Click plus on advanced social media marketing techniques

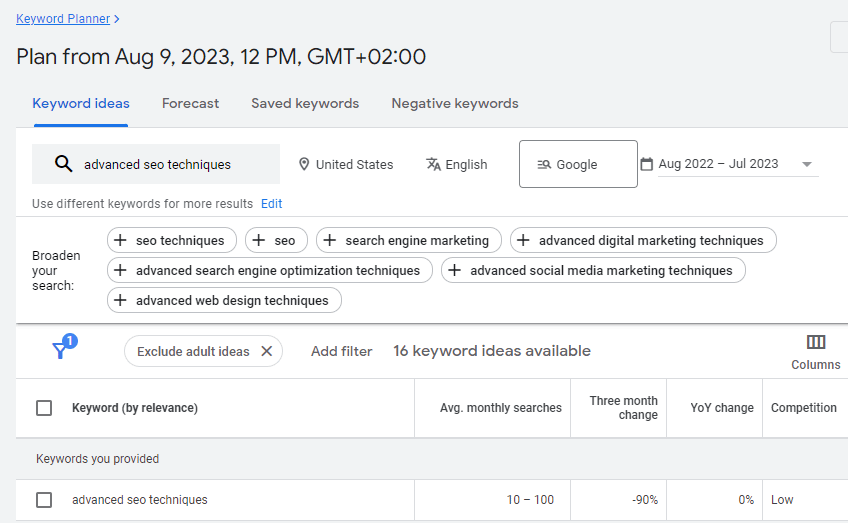point(454,270)
